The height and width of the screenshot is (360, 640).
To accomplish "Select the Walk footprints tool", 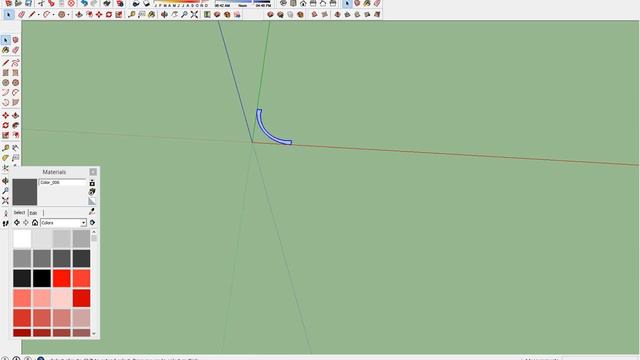I will point(5,223).
